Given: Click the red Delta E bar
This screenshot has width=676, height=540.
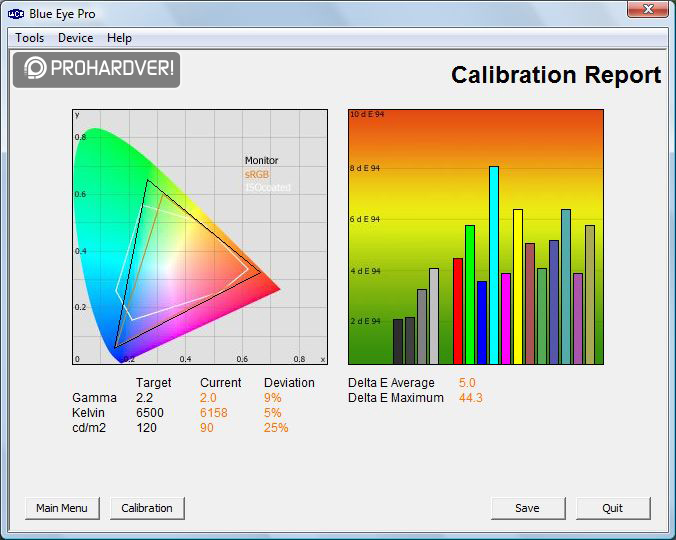Looking at the screenshot, I should (458, 311).
